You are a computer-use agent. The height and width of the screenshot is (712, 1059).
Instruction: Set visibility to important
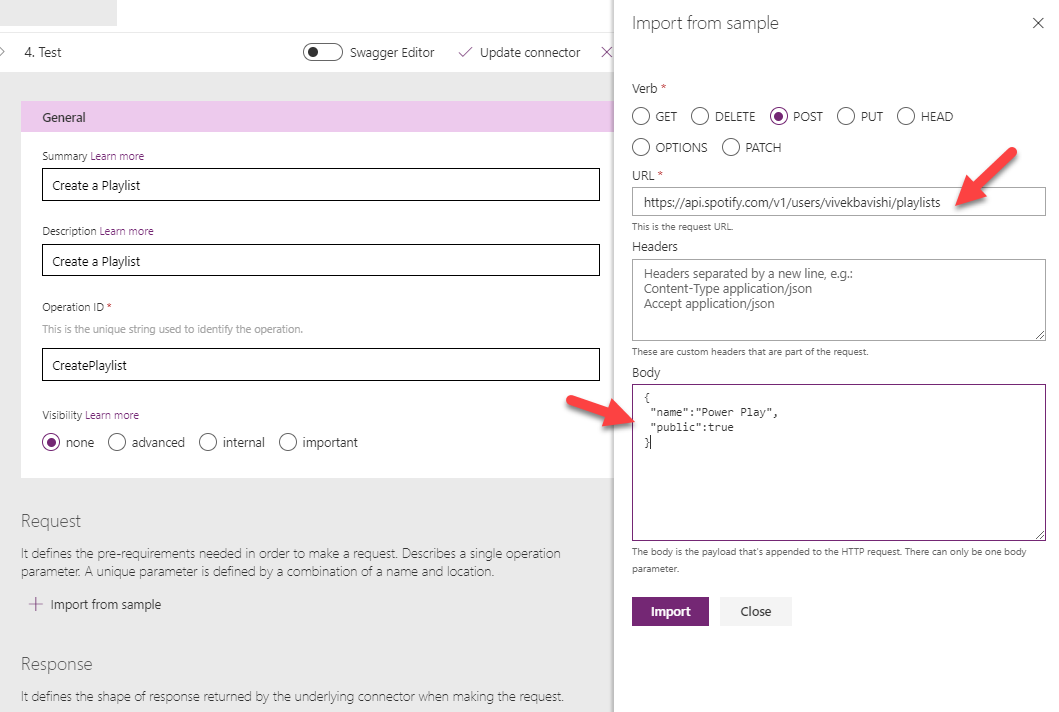coord(288,442)
